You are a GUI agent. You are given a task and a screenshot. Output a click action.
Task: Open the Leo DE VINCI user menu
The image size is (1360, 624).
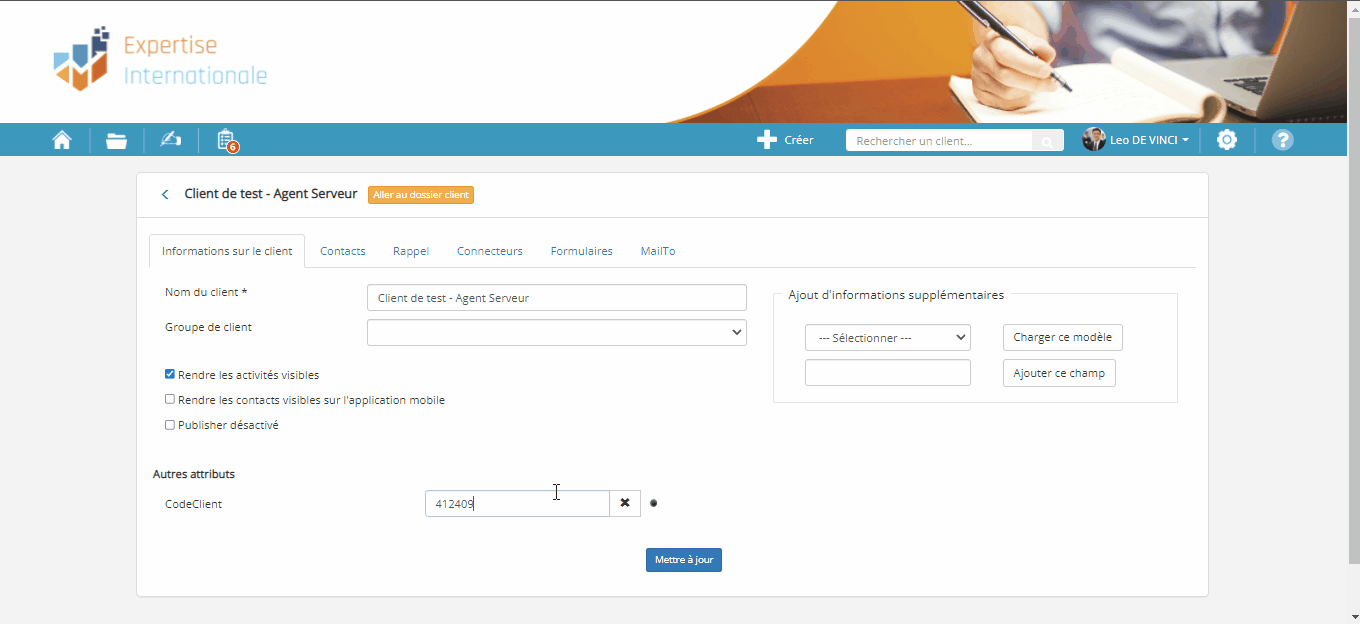coord(1137,140)
